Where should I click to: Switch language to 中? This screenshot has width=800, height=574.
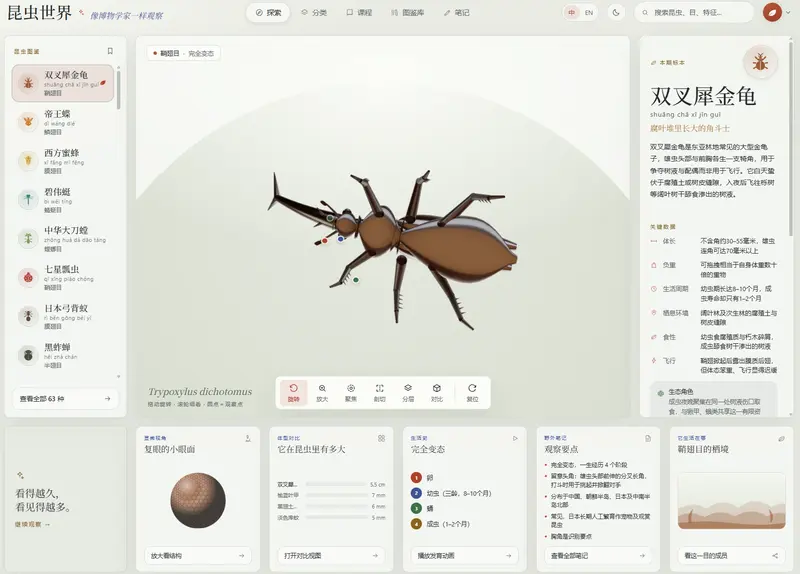[572, 13]
